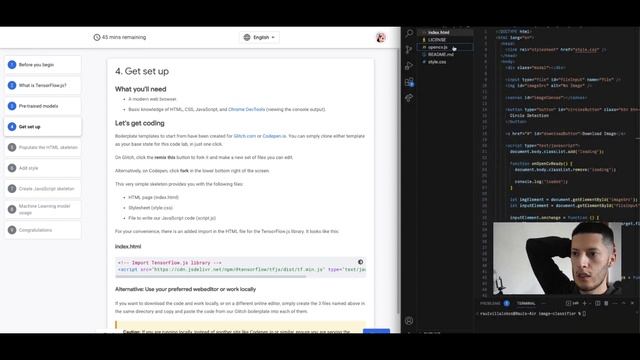
Task: Click the profile avatar in the codelab header
Action: tap(380, 38)
